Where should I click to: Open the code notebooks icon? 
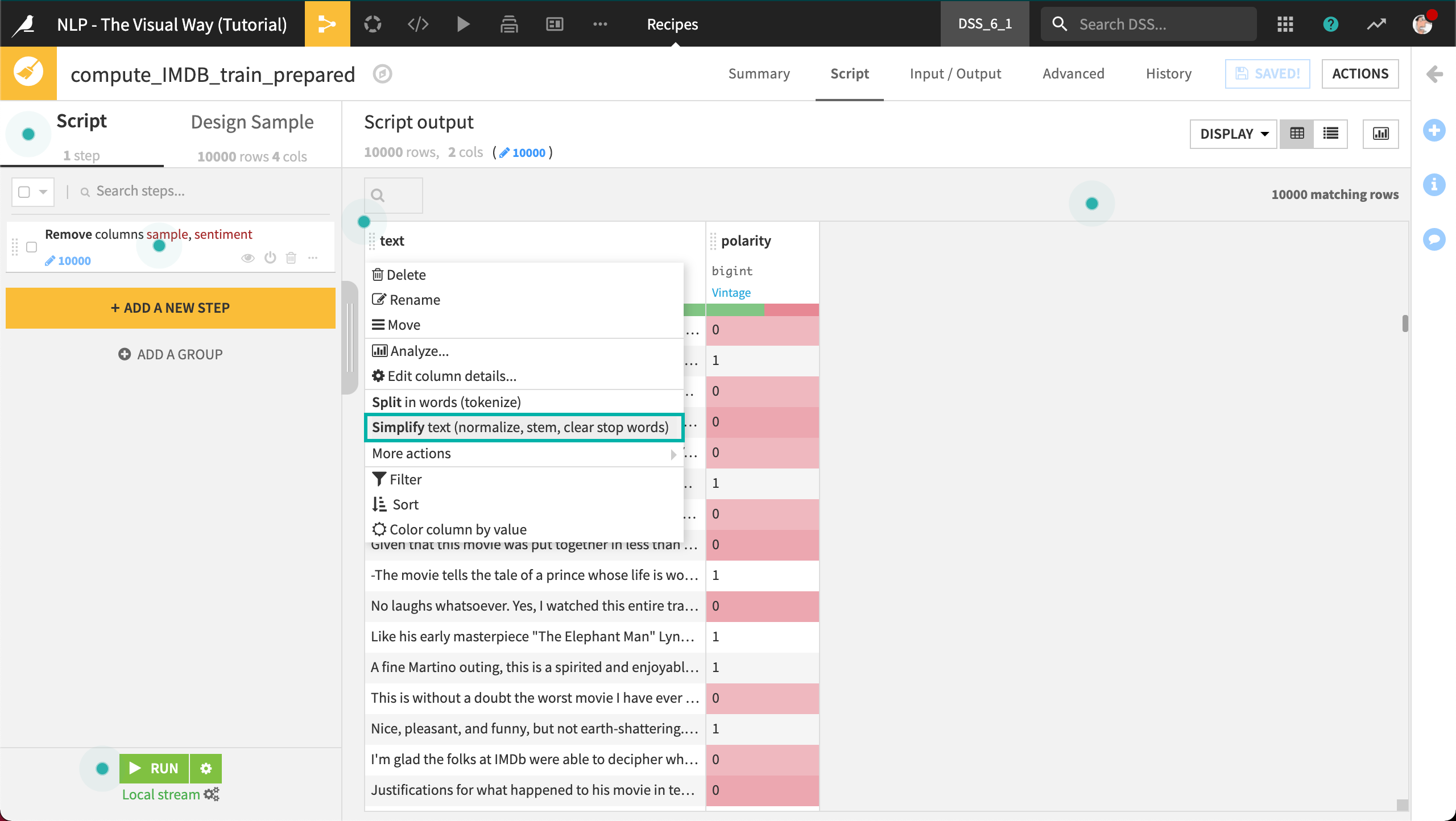(x=418, y=24)
